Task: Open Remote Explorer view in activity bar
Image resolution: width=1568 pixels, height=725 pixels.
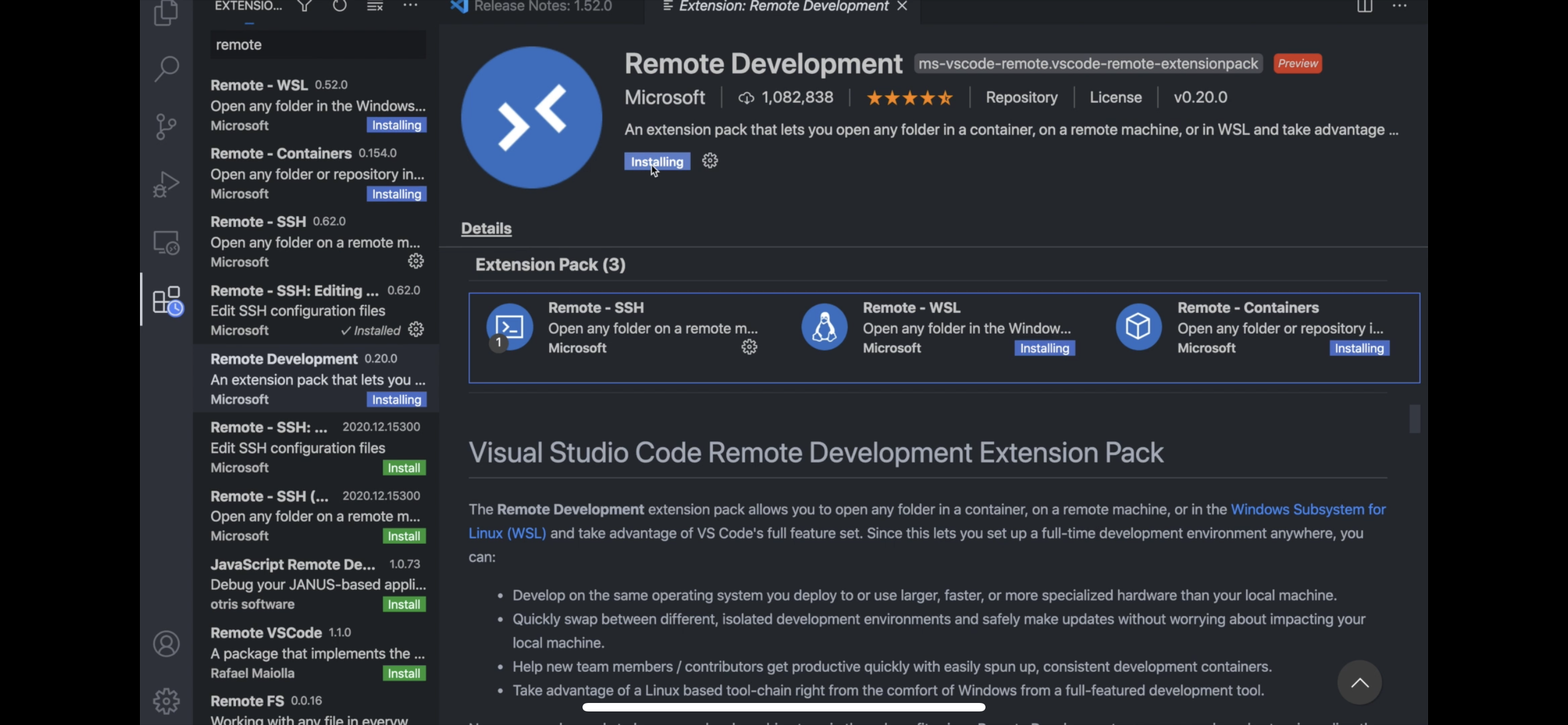Action: coord(166,243)
